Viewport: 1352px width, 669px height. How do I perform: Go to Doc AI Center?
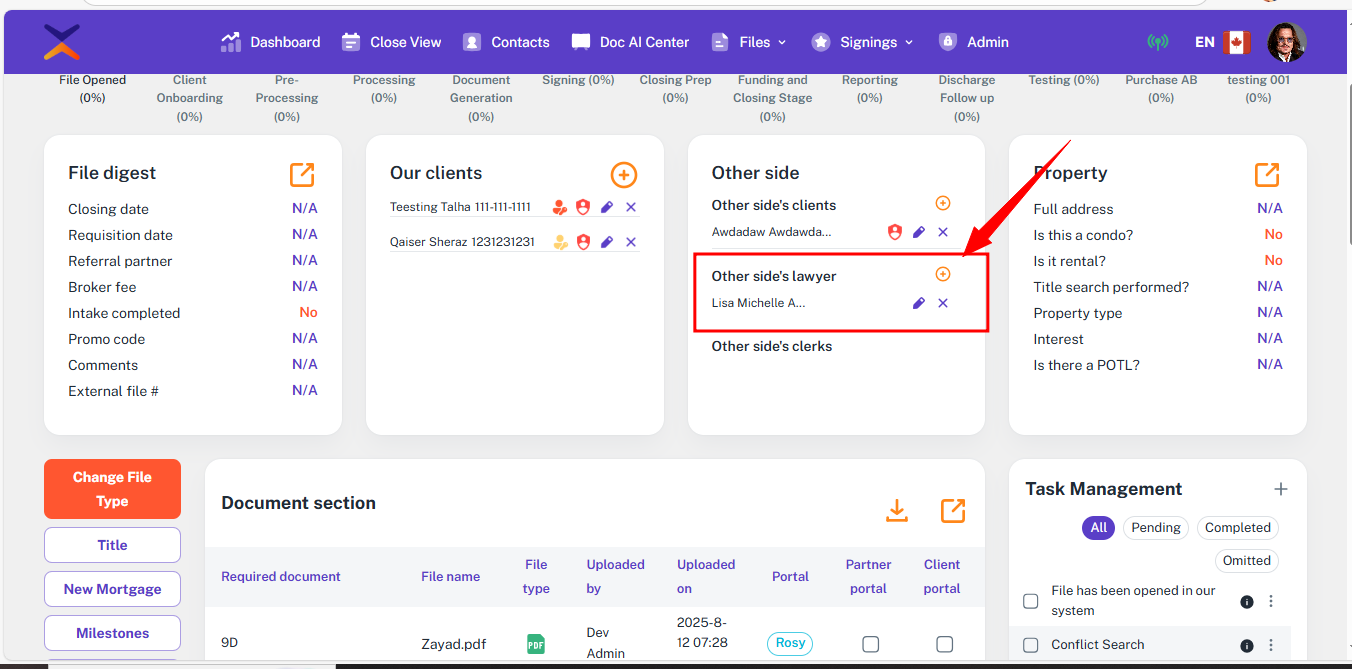pyautogui.click(x=630, y=42)
